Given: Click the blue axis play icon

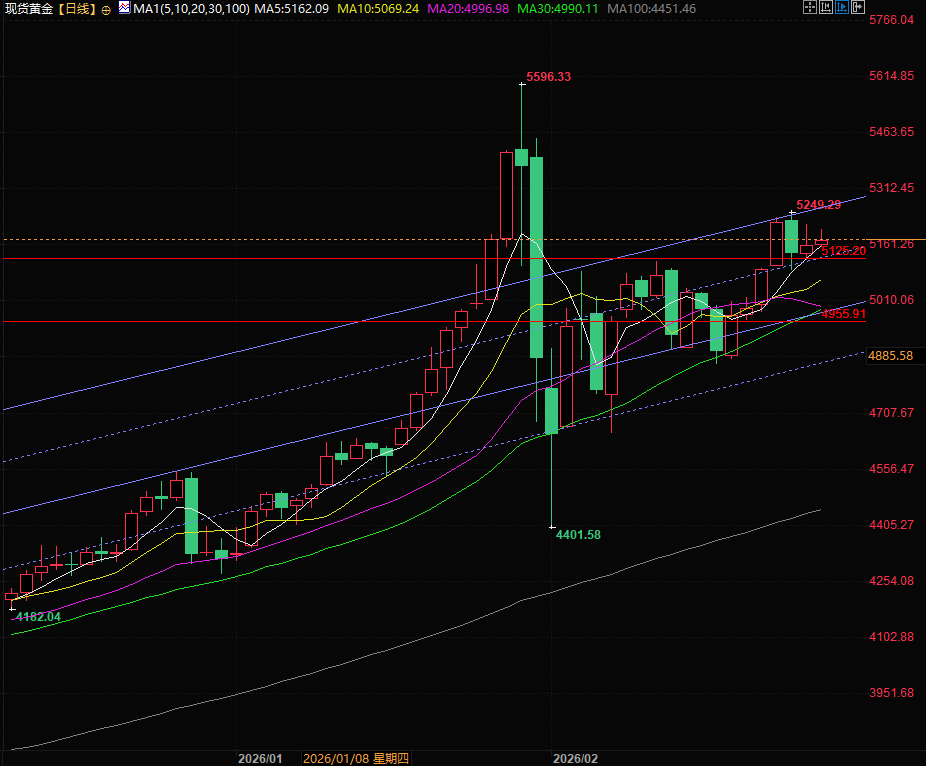Looking at the screenshot, I should [x=842, y=7].
